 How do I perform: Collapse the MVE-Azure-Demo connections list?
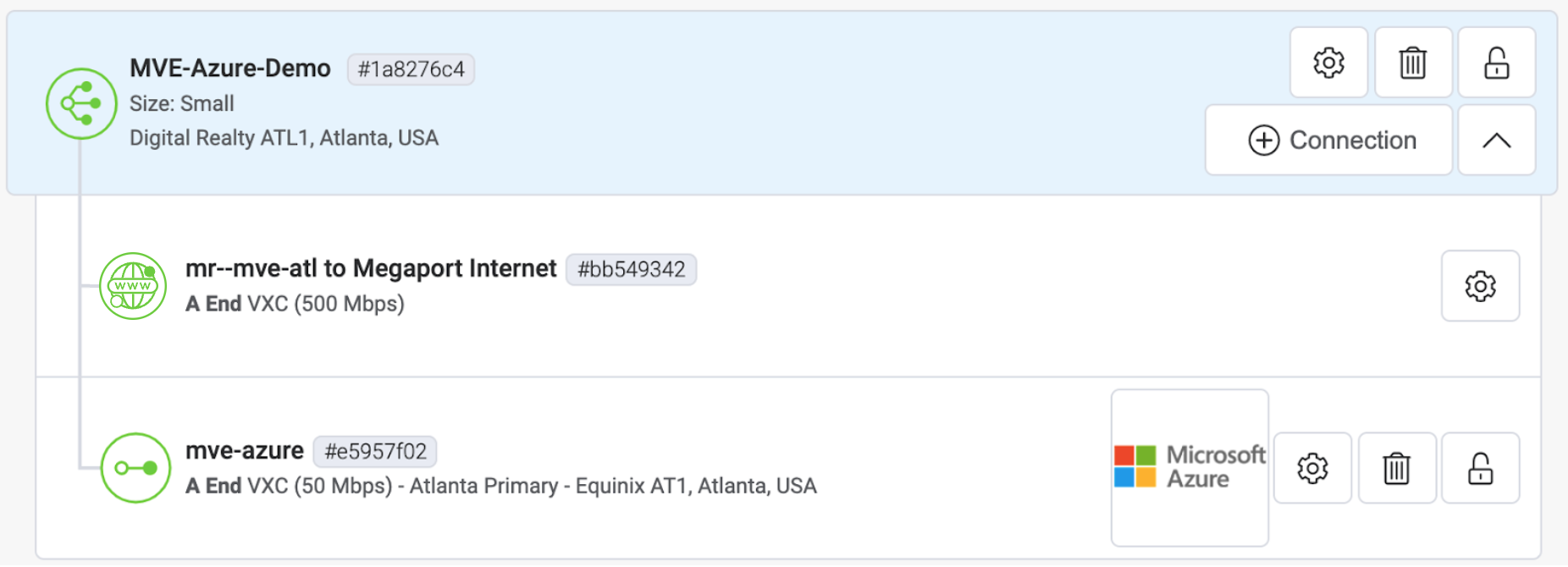(x=1496, y=140)
